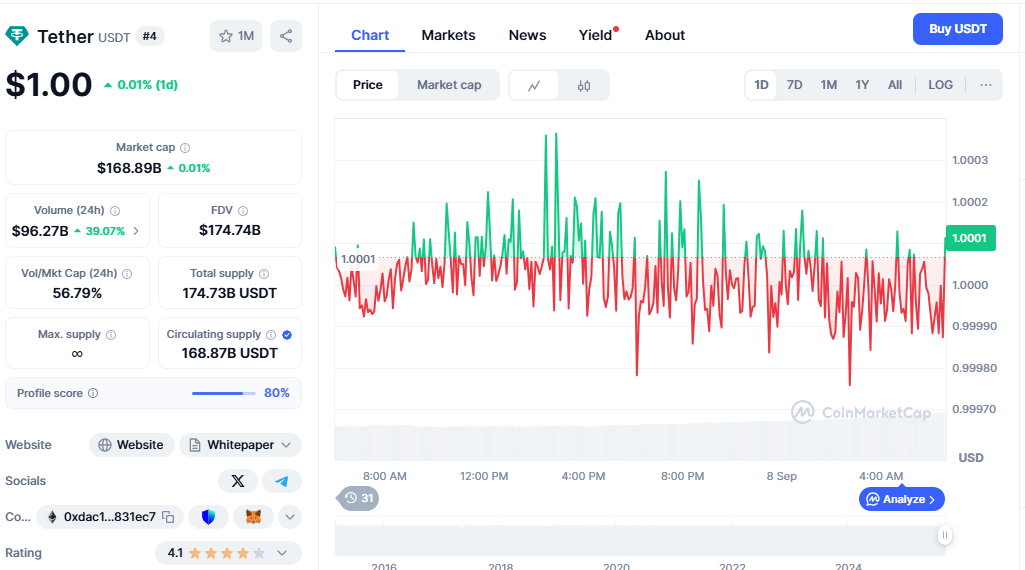This screenshot has width=1025, height=570.
Task: Set chart range to All
Action: point(895,85)
